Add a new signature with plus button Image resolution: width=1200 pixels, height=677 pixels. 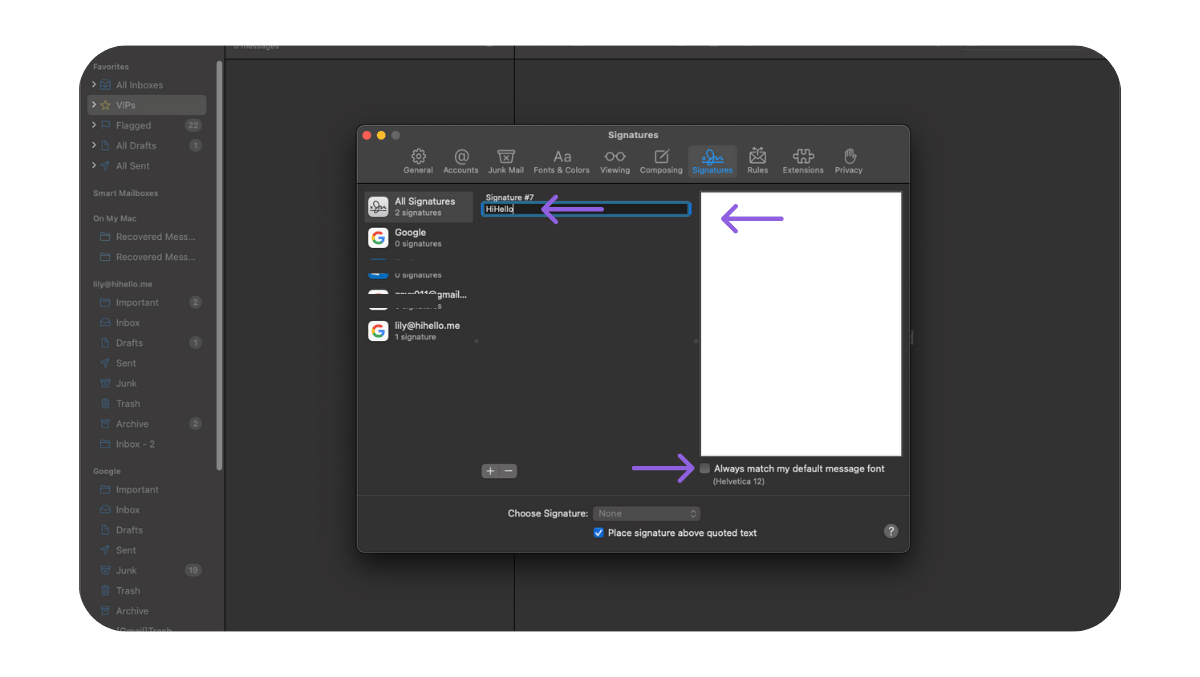[490, 471]
